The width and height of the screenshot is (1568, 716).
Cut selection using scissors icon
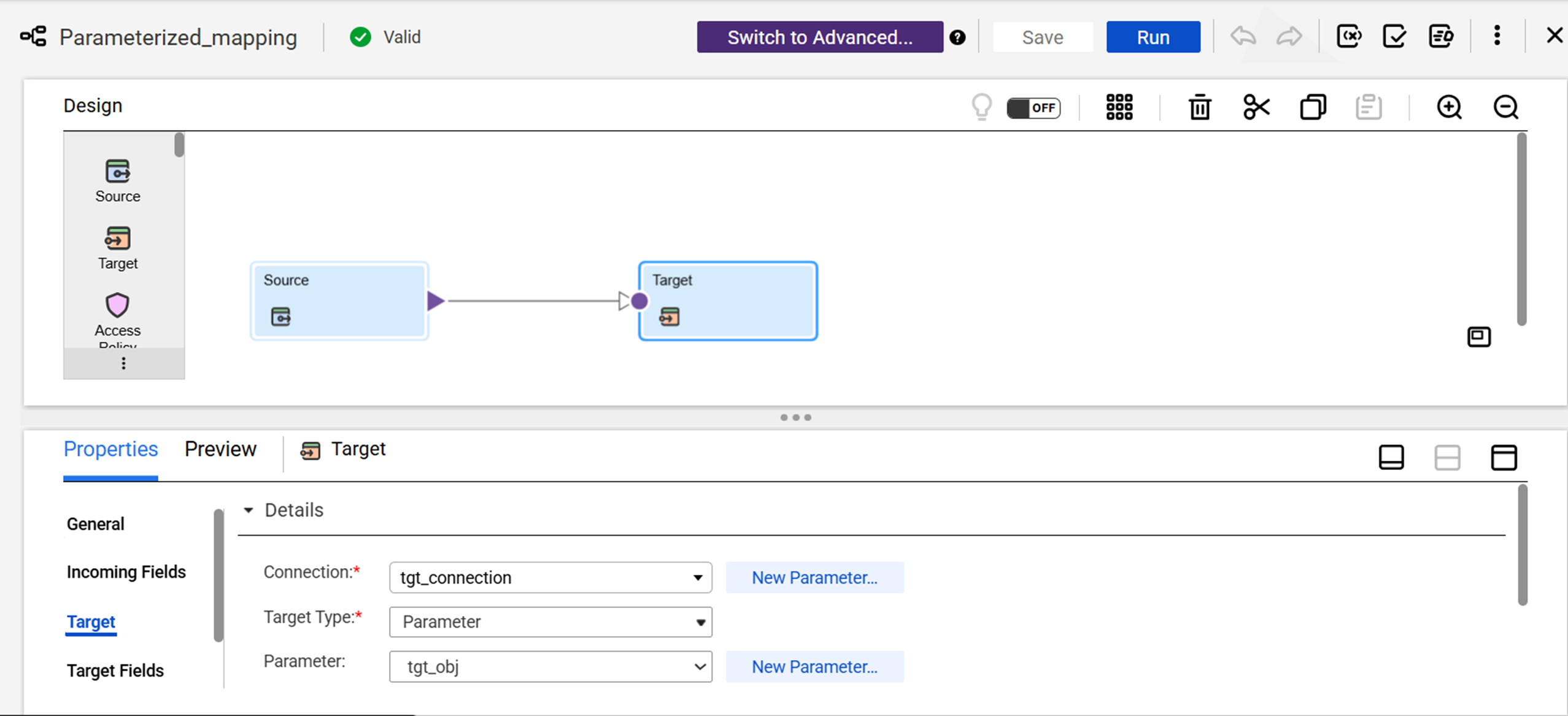tap(1256, 107)
